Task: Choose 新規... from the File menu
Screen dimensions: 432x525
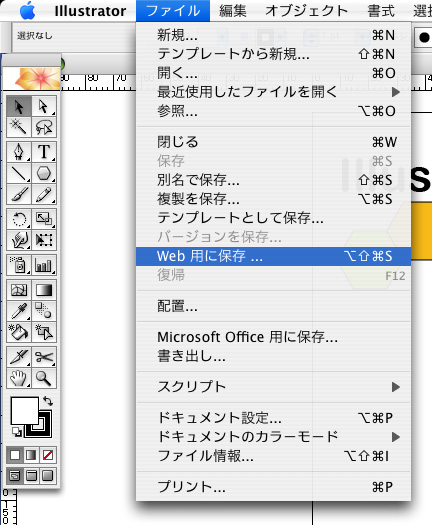Action: [x=273, y=35]
